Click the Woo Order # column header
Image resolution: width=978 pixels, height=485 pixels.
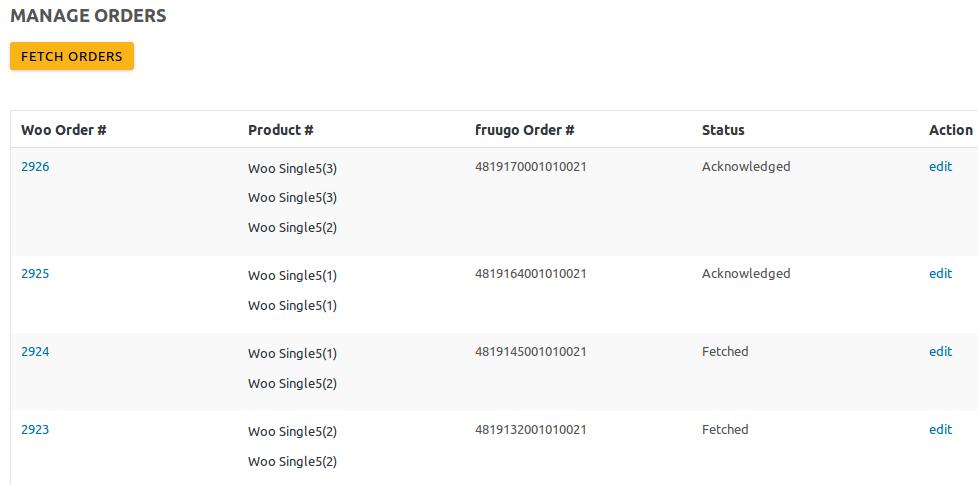click(64, 130)
